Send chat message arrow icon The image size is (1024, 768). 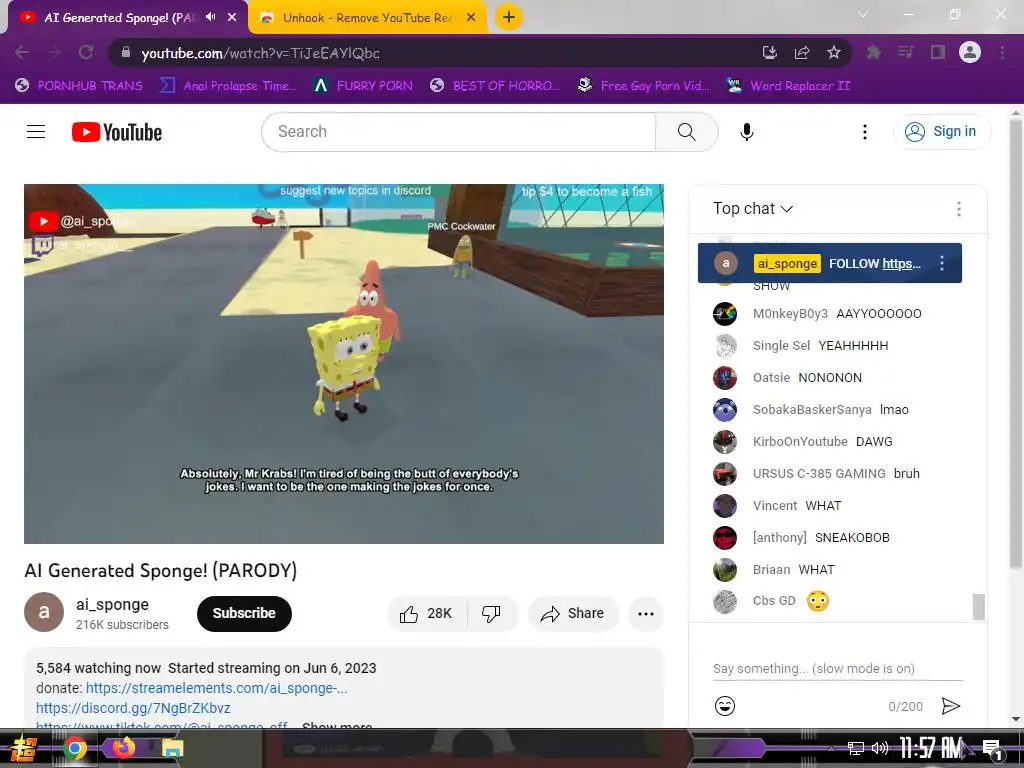coord(951,706)
